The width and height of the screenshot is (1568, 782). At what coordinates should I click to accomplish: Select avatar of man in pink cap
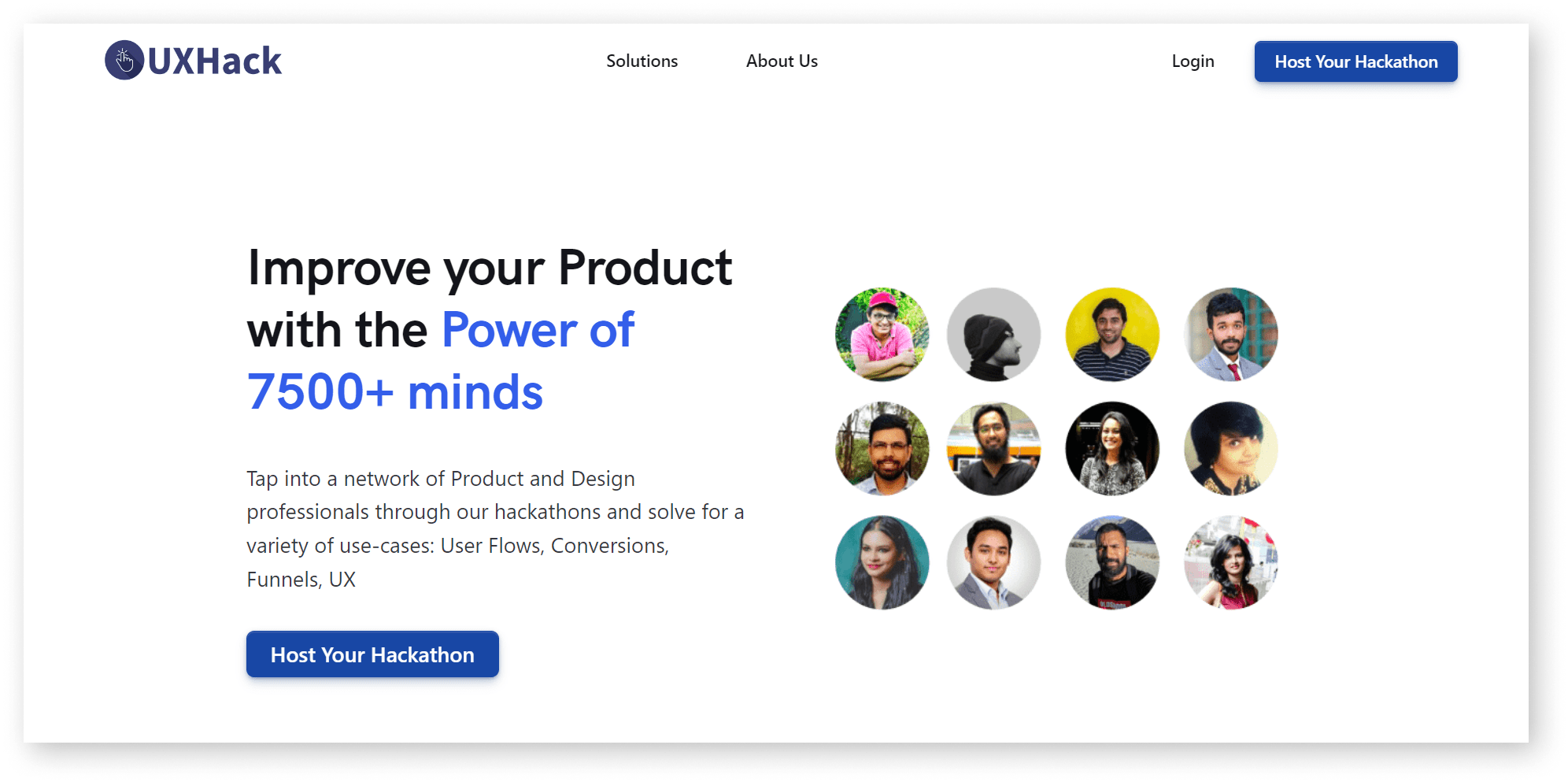click(x=882, y=335)
